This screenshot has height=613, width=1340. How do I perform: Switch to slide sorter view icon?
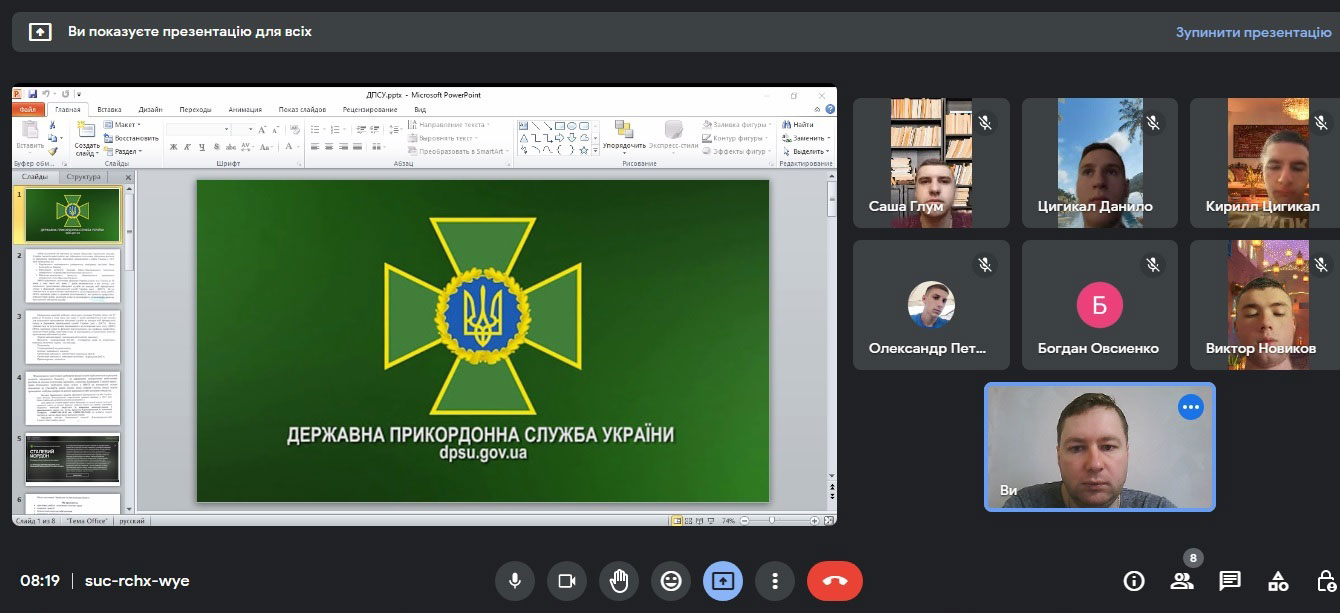(x=689, y=521)
